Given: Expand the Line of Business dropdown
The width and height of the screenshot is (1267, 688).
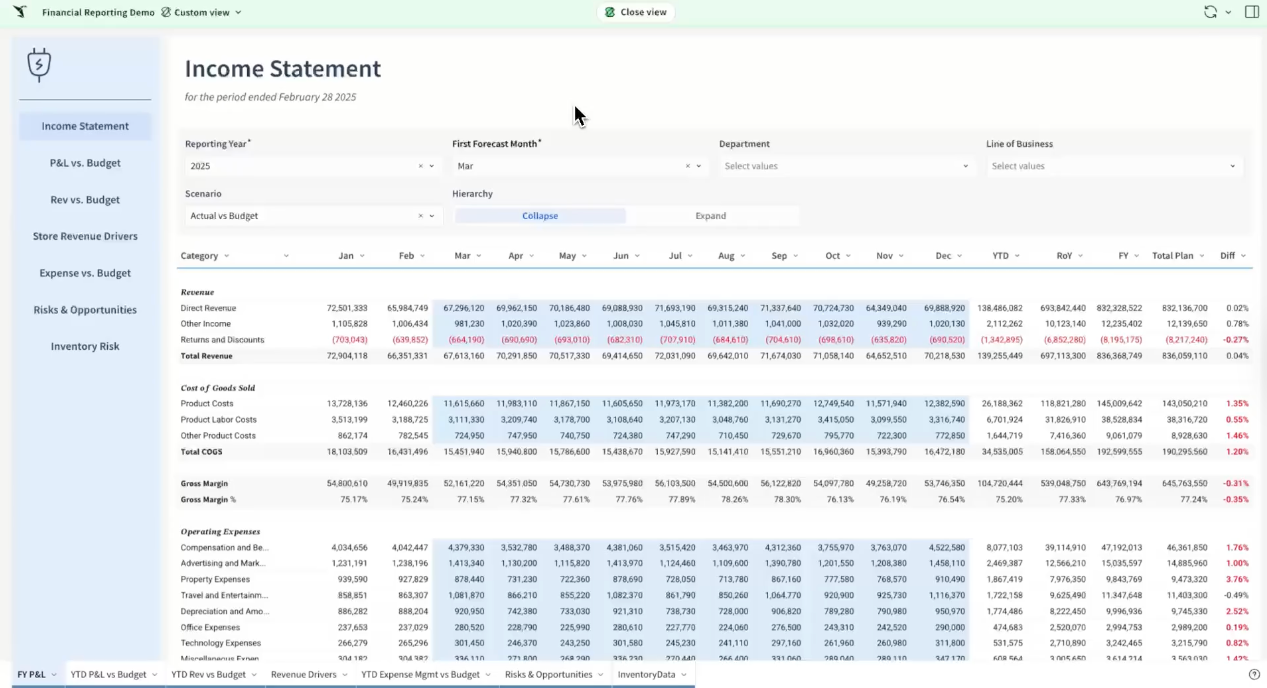Looking at the screenshot, I should (x=1113, y=166).
